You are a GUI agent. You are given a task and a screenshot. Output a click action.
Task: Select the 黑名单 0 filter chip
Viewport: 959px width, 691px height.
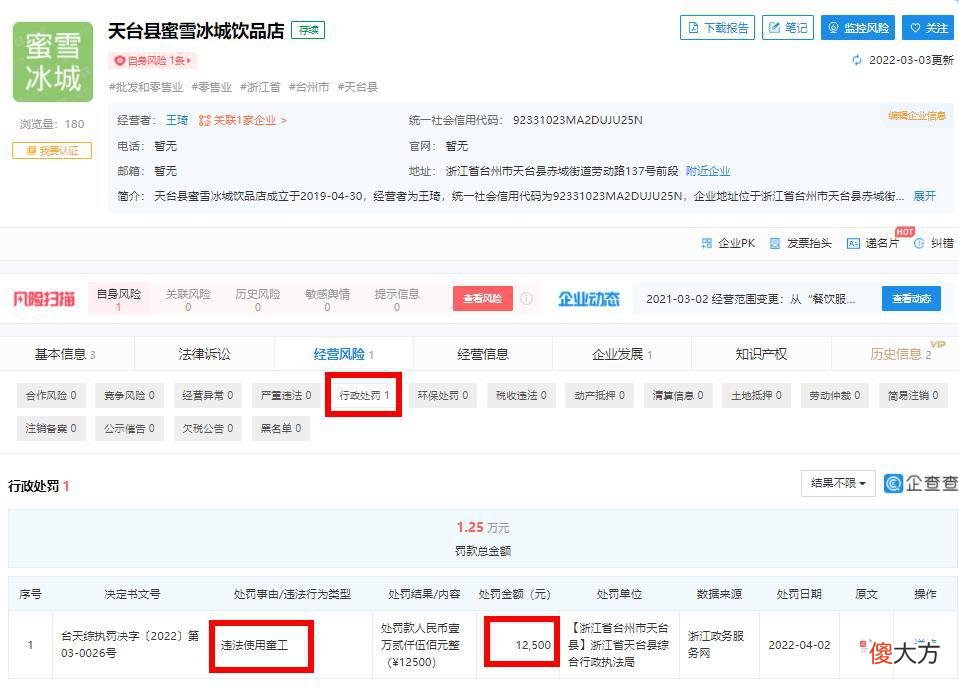pos(281,429)
